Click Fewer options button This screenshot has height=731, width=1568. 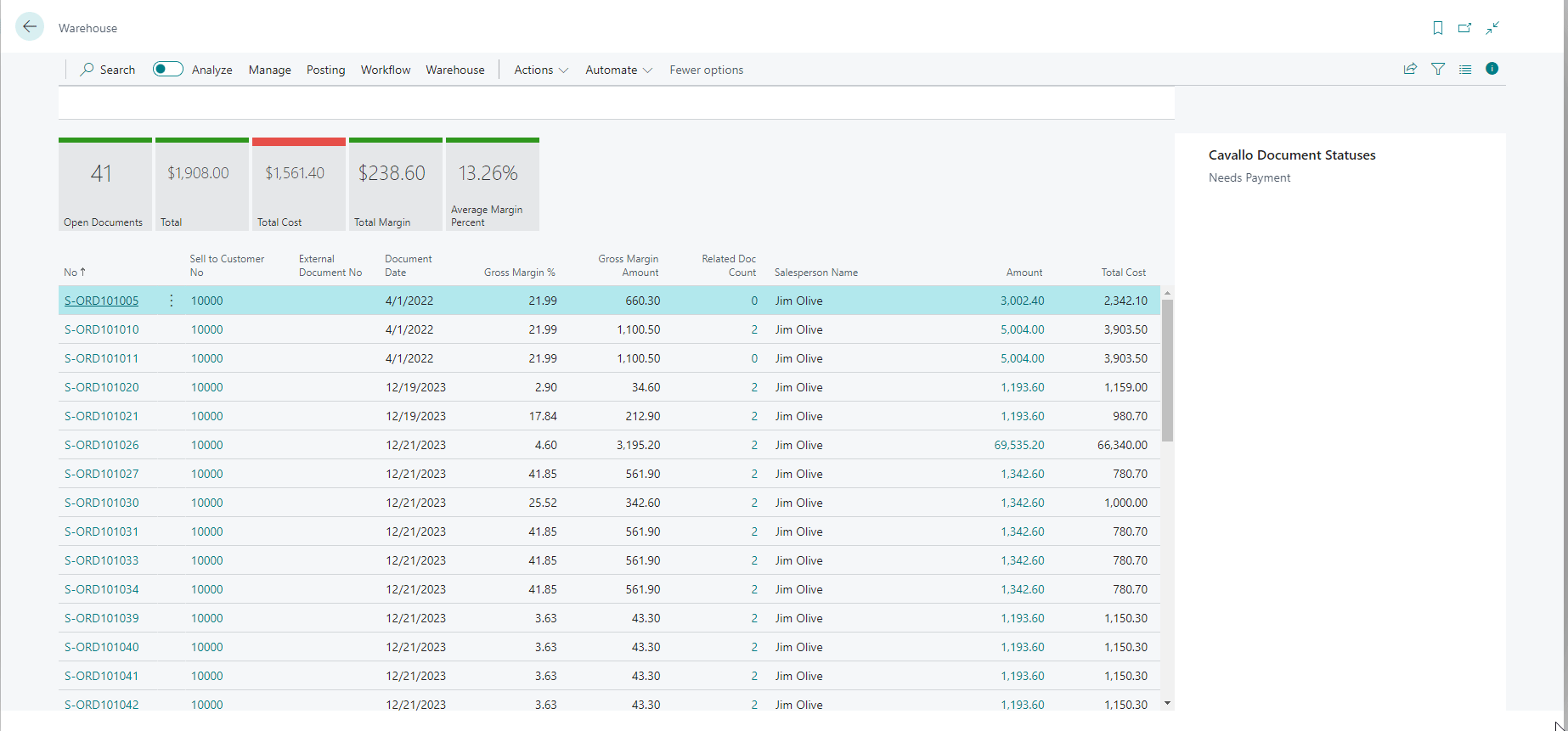706,70
